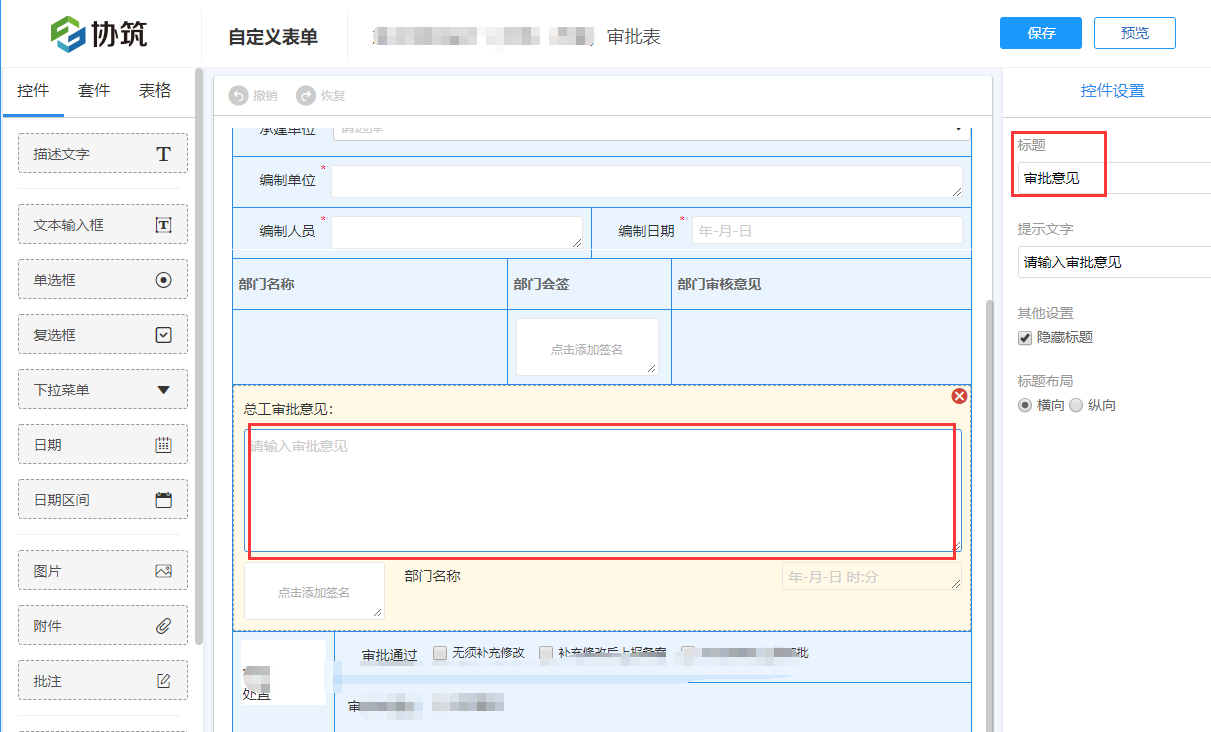Screen dimensions: 1211x732
Task: Select the 横向 layout radio button
Action: pos(1024,404)
